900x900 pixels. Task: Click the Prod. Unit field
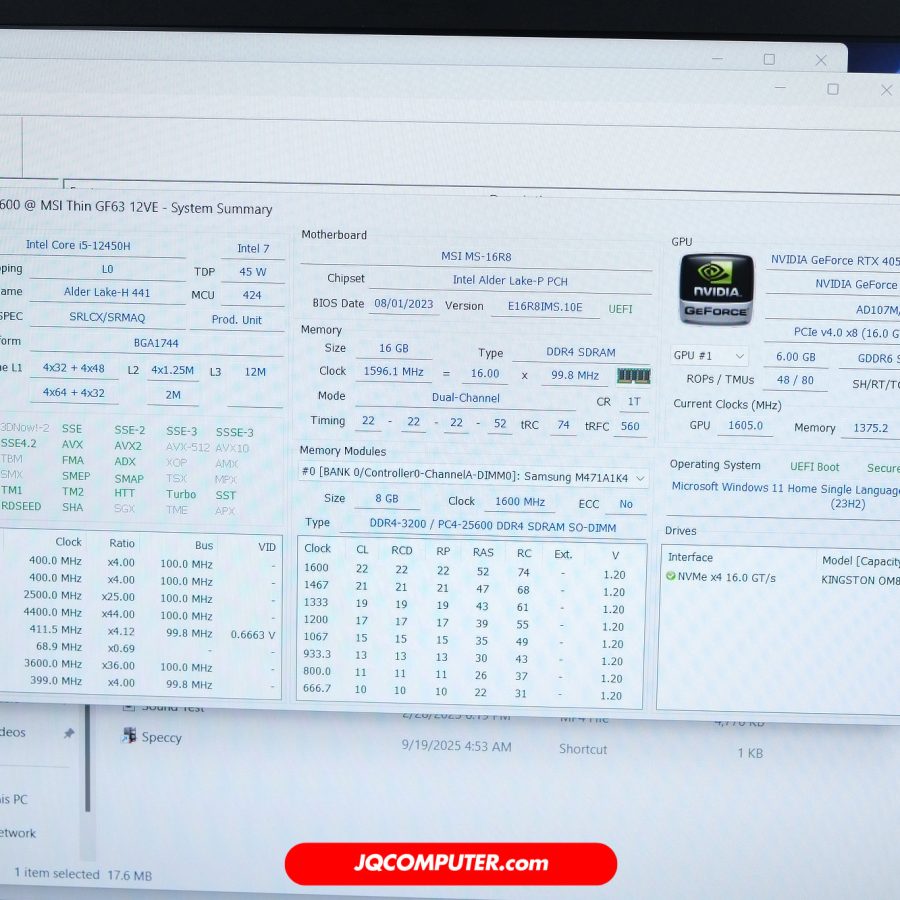(x=236, y=320)
